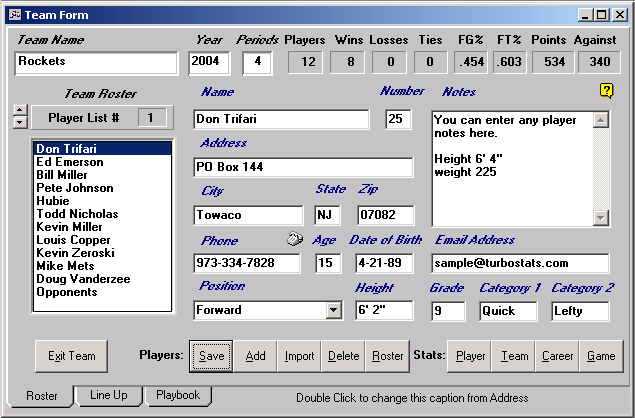Open the Position dropdown arrow

click(333, 310)
